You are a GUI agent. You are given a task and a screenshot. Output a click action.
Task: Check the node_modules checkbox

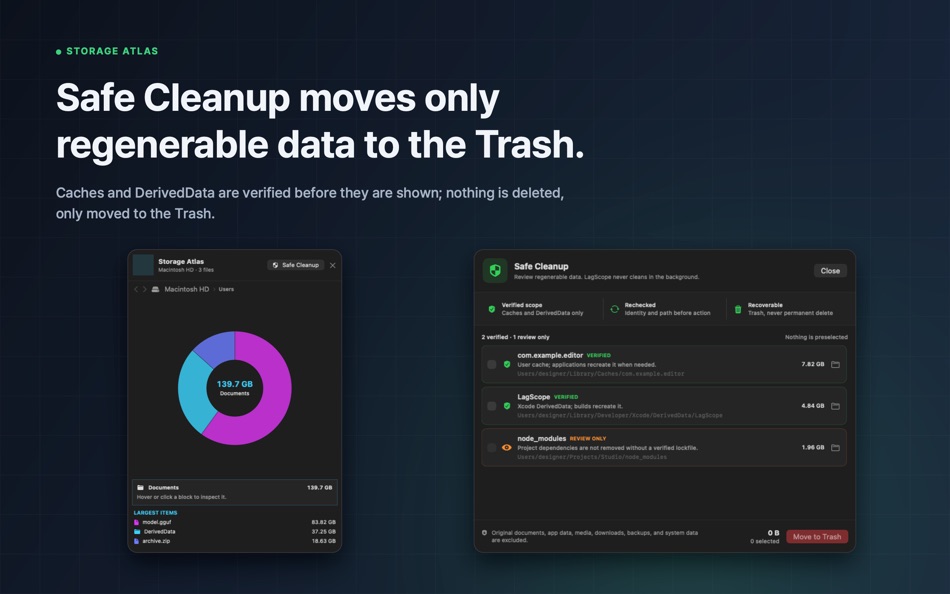(491, 448)
